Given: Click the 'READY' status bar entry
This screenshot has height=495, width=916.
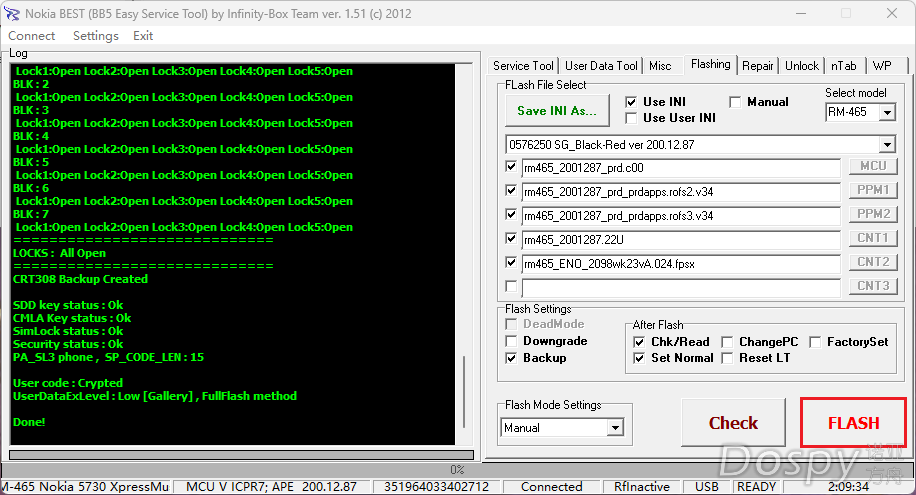Looking at the screenshot, I should [757, 486].
